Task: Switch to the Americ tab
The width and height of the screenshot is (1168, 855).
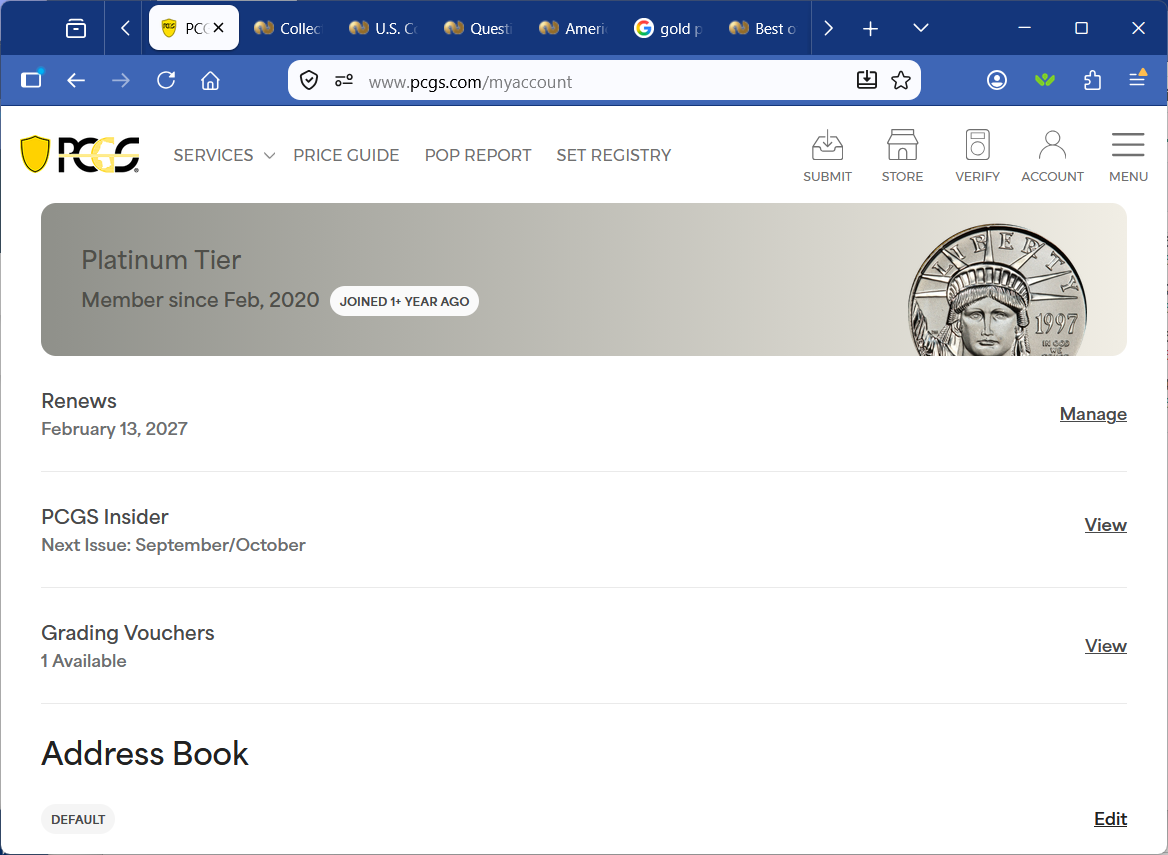Action: (x=574, y=28)
